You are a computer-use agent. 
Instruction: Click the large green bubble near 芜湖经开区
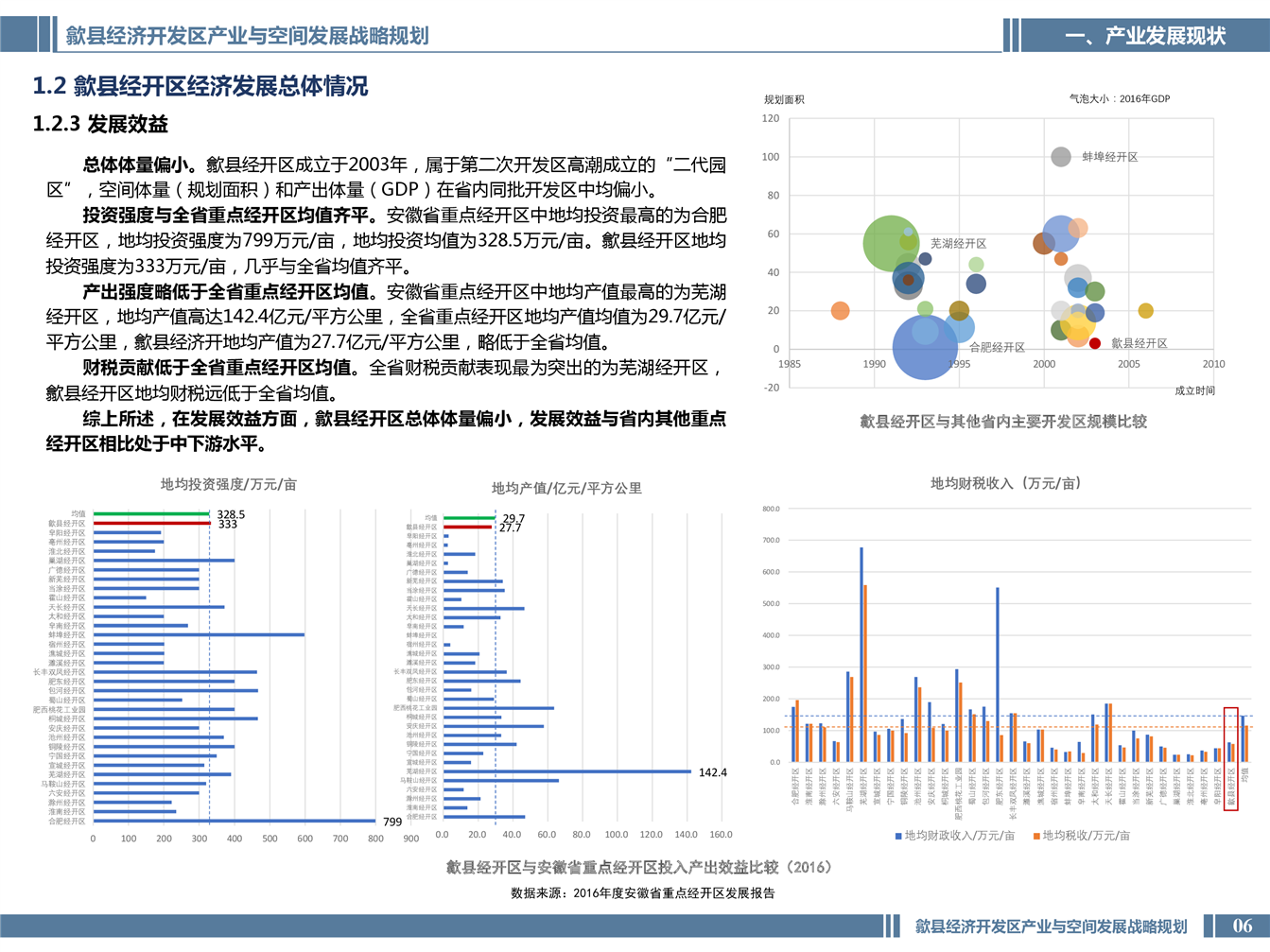890,243
